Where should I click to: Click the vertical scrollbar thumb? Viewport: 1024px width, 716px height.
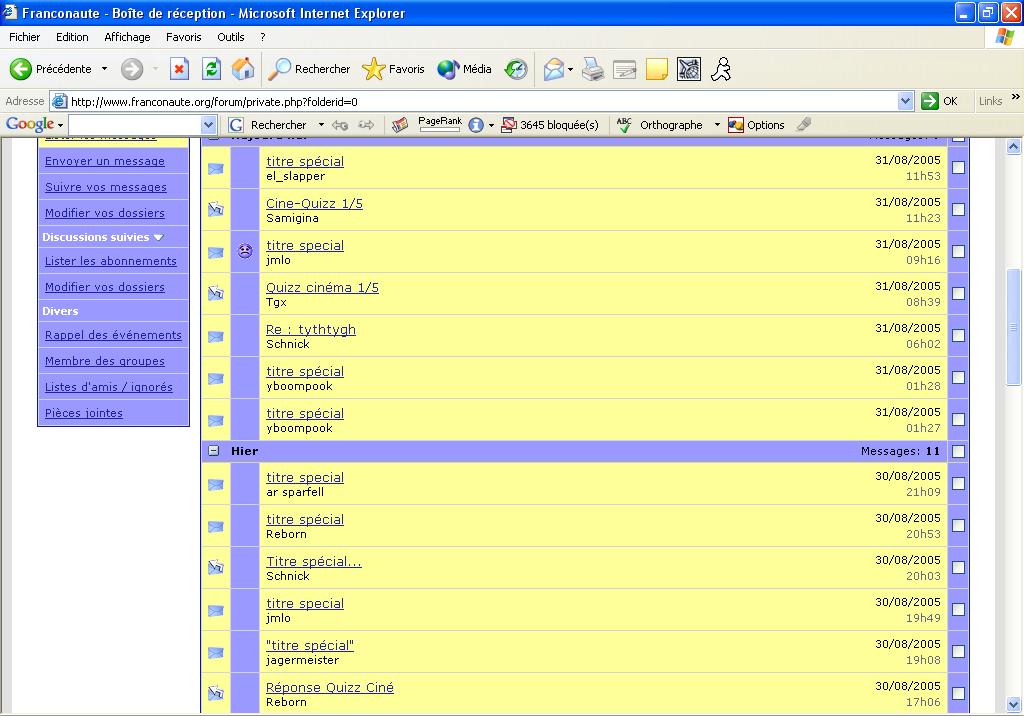[x=1014, y=327]
